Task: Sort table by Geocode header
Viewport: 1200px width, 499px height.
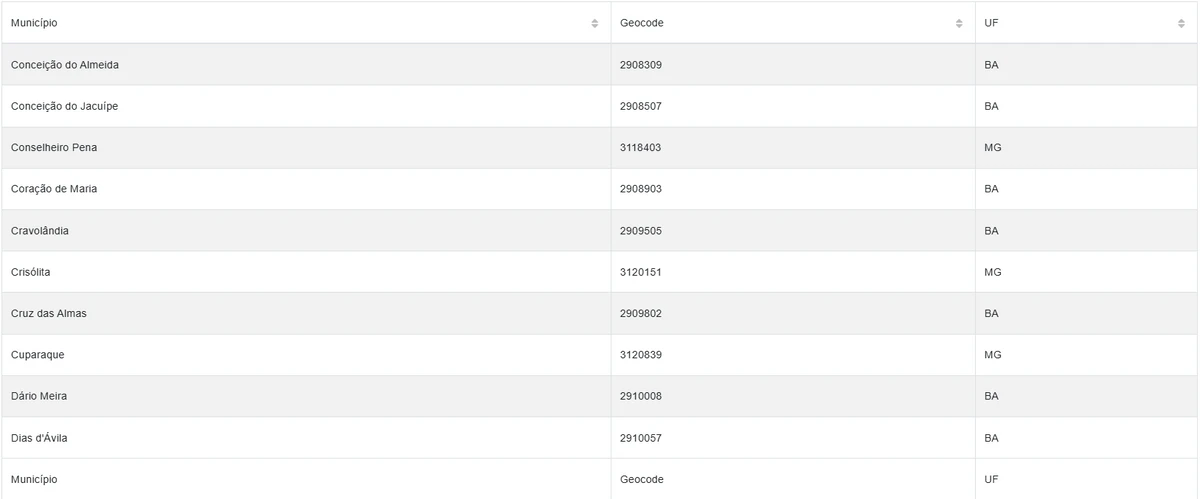Action: click(x=642, y=23)
